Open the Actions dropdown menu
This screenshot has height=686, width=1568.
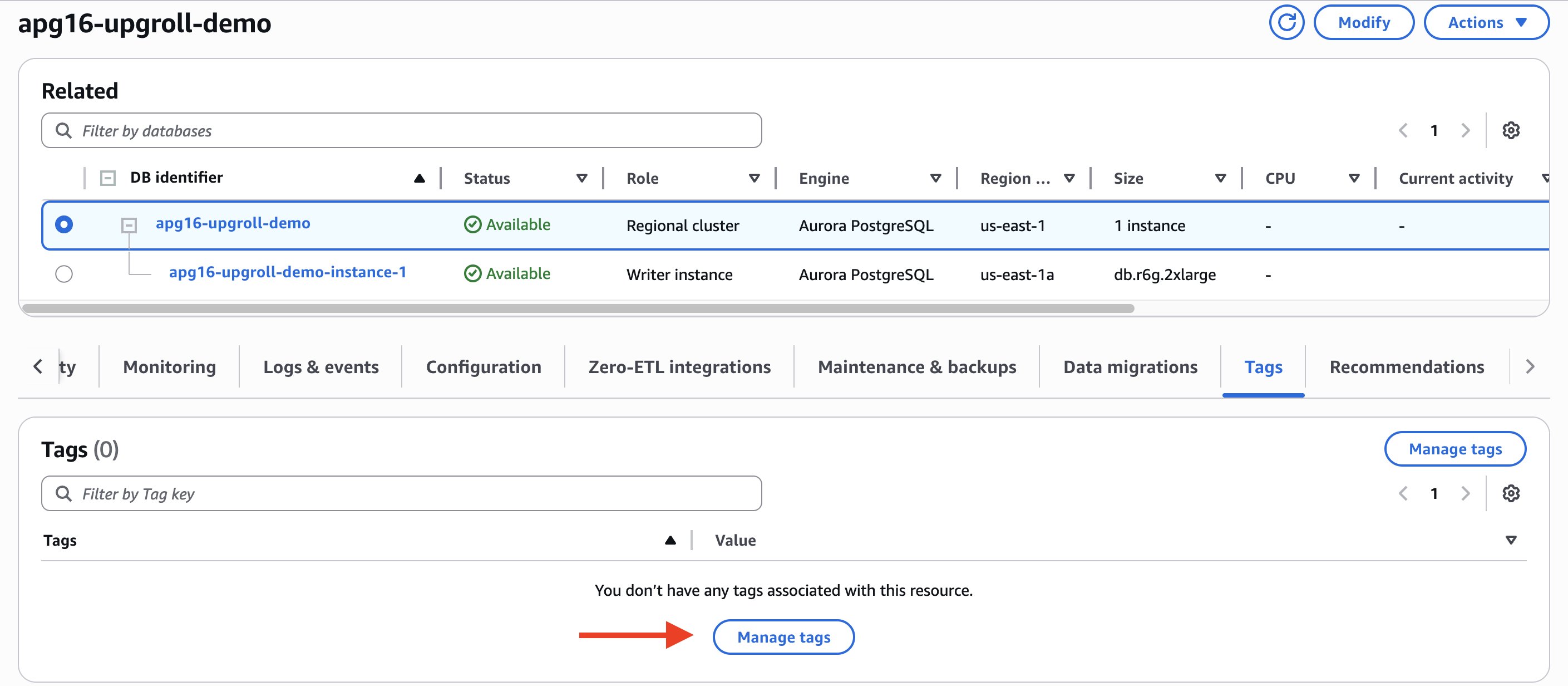[x=1486, y=23]
